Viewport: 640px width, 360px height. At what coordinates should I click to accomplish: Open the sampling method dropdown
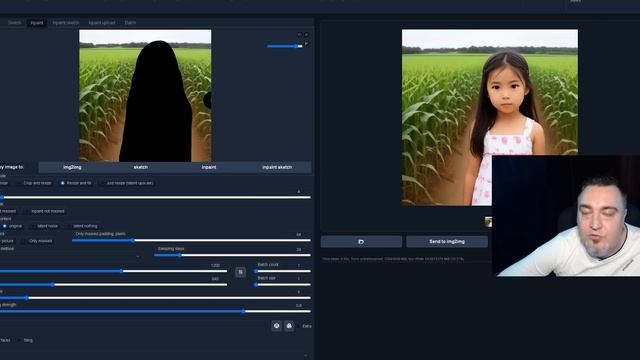click(70, 256)
